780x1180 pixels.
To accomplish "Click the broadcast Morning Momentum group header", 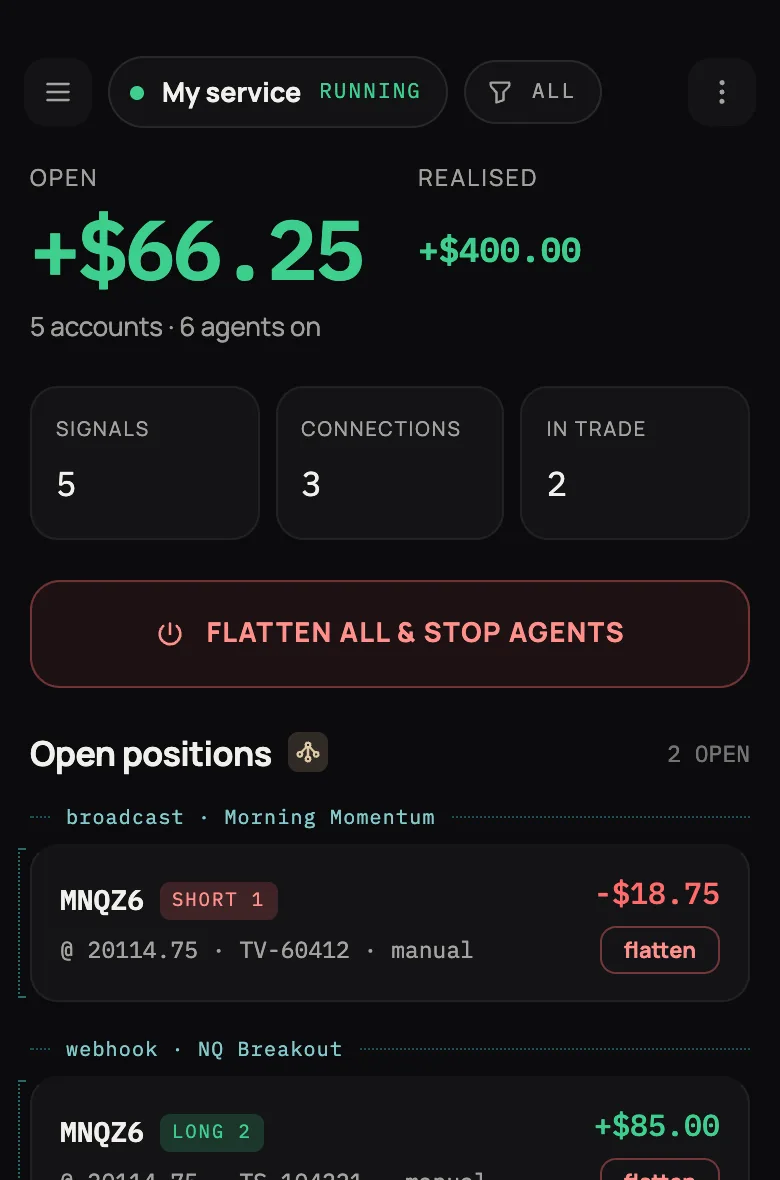I will click(250, 817).
